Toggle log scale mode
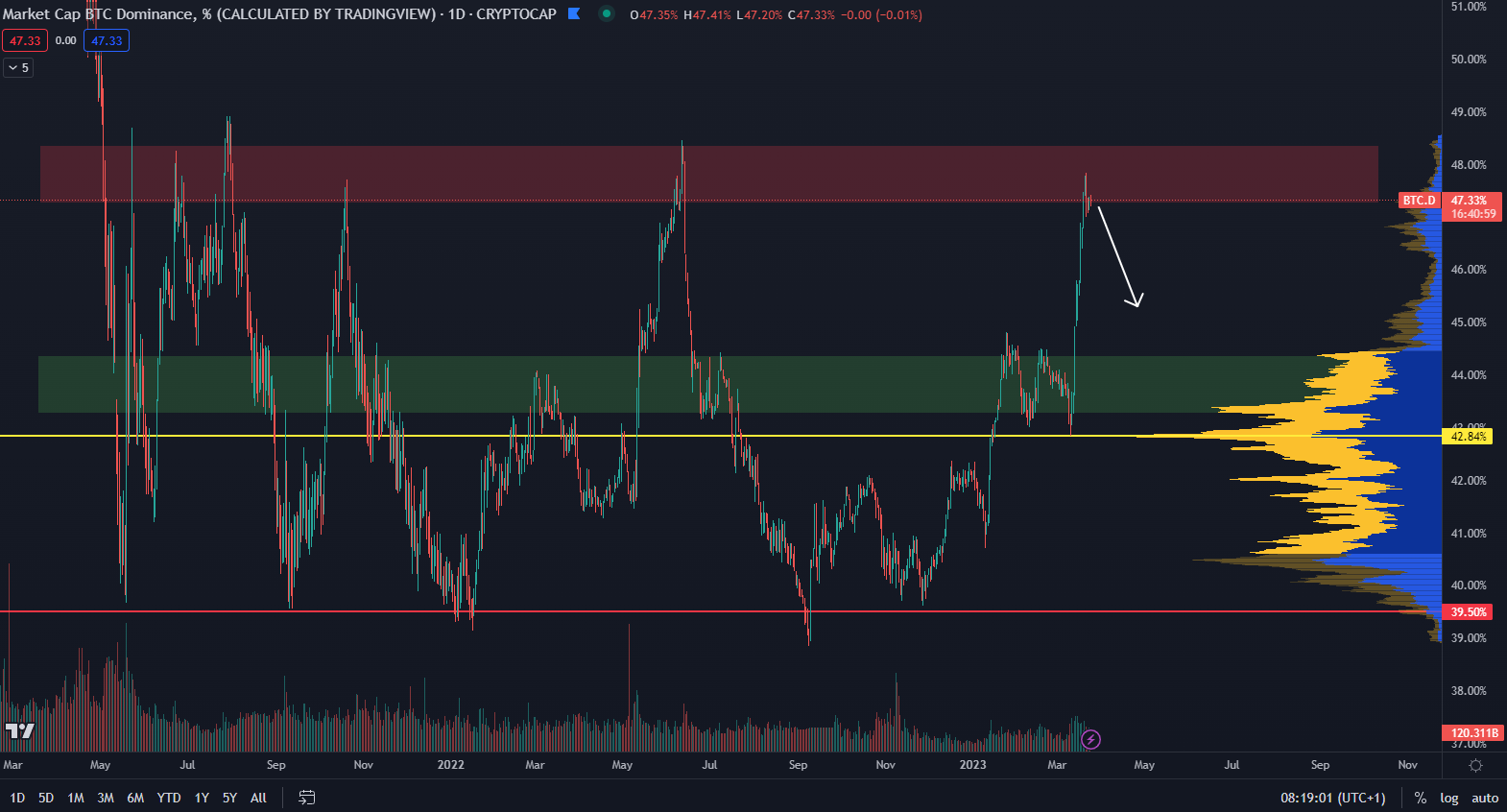Viewport: 1507px width, 812px height. pos(1448,798)
